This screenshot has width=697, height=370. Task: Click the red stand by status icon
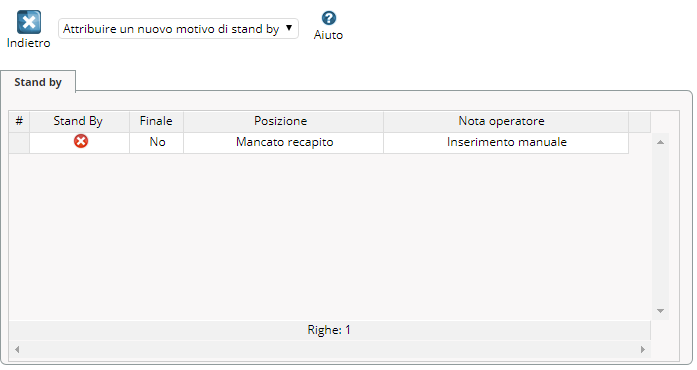(x=80, y=141)
